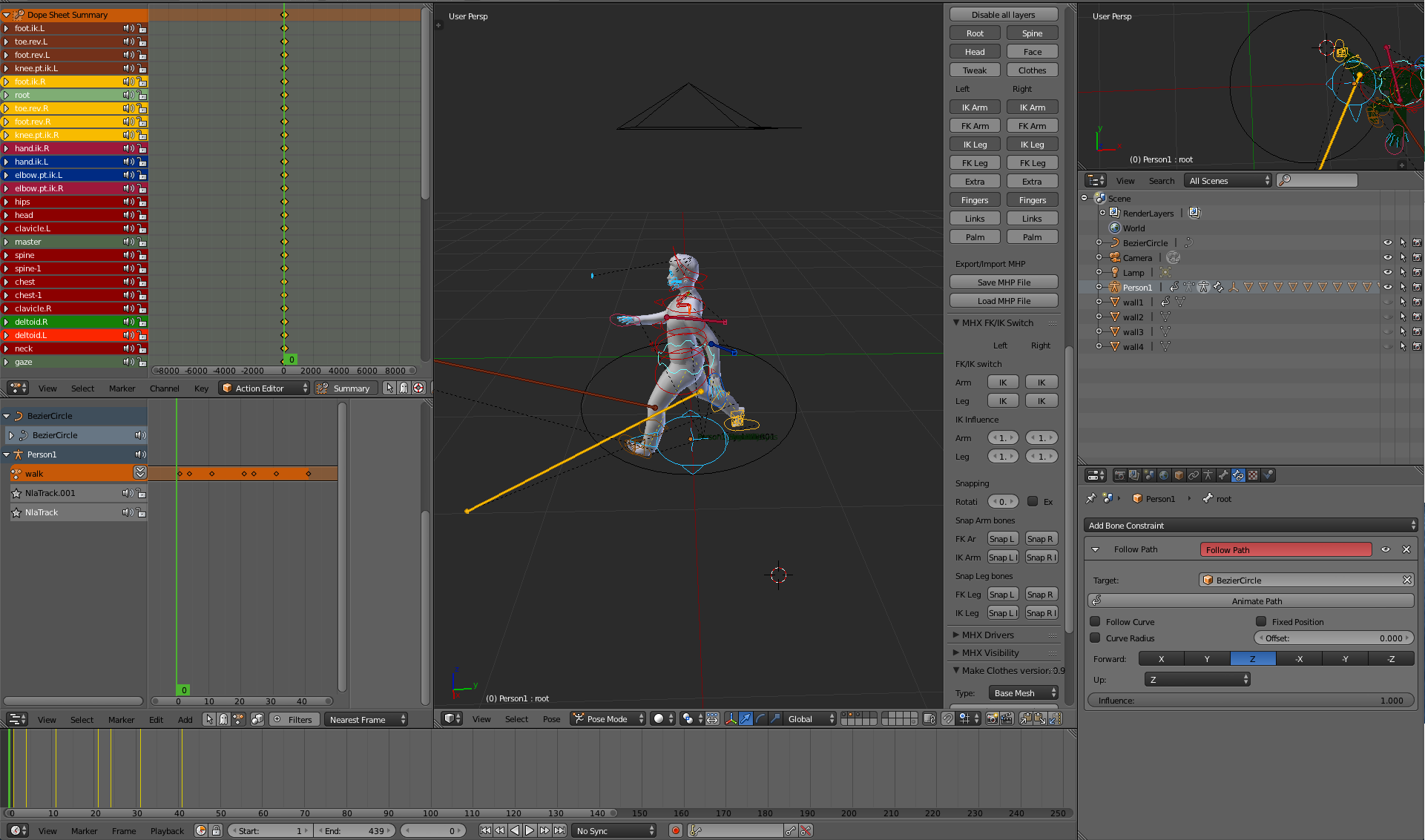
Task: Open the Add Bone Constraint dropdown
Action: pyautogui.click(x=1251, y=525)
